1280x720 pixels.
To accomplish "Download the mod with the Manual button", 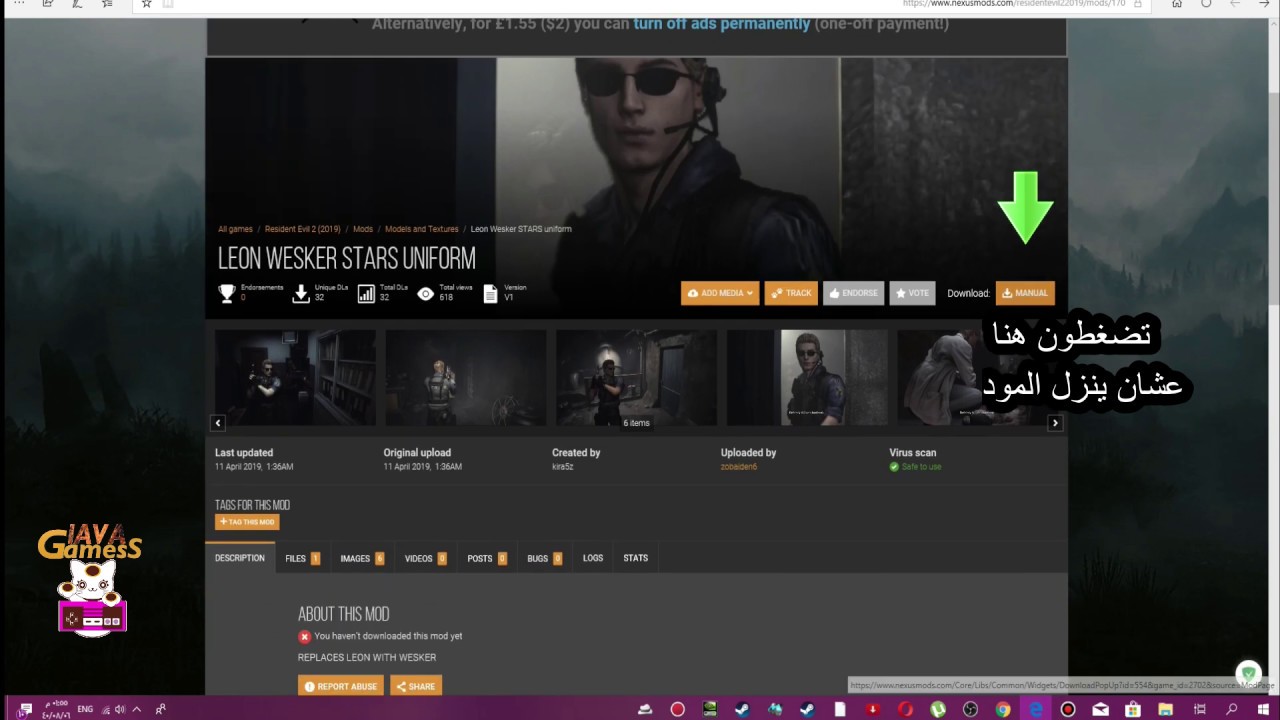I will [1025, 293].
